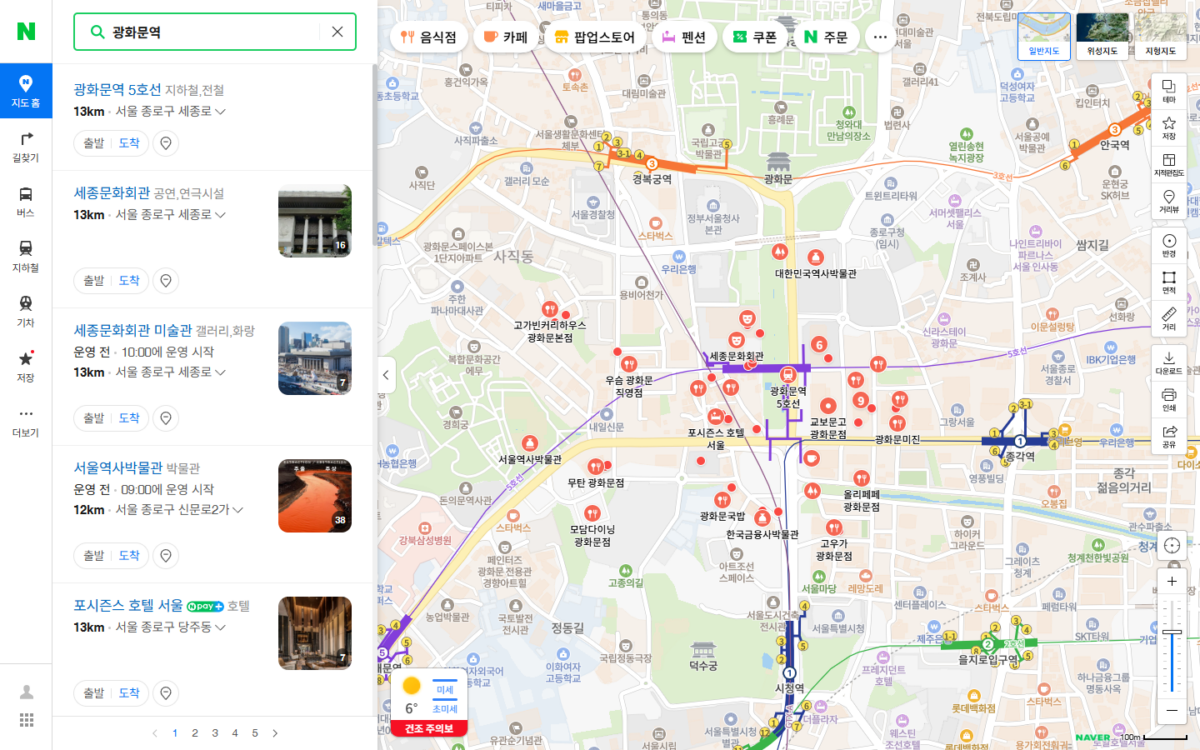Screen dimensions: 1200x750
Task: Collapse the search results side panel
Action: tap(386, 376)
